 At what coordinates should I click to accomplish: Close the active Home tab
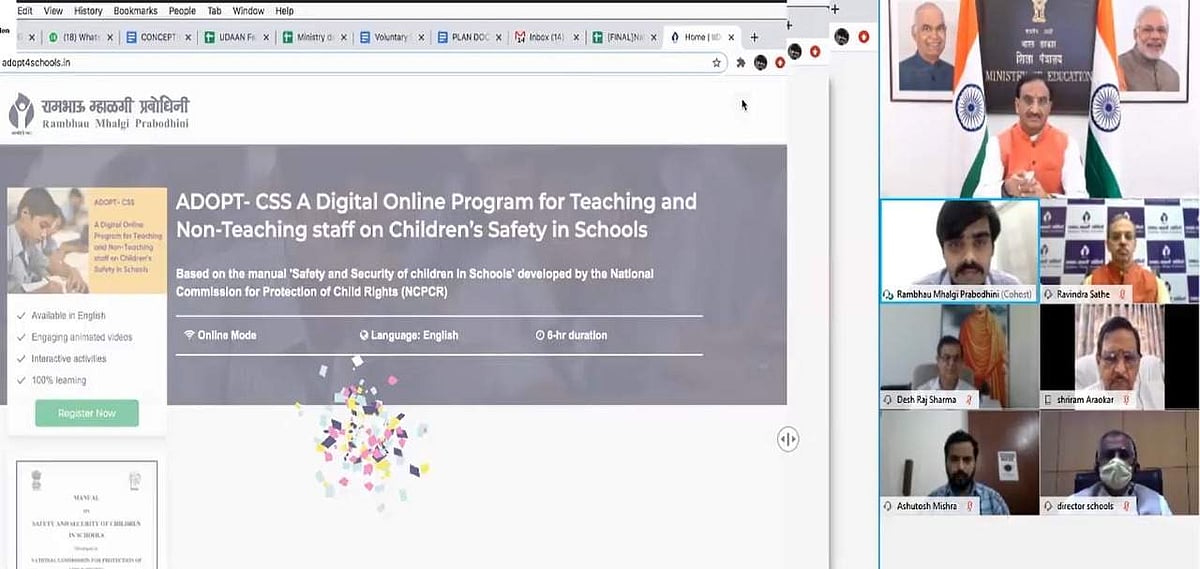point(729,38)
